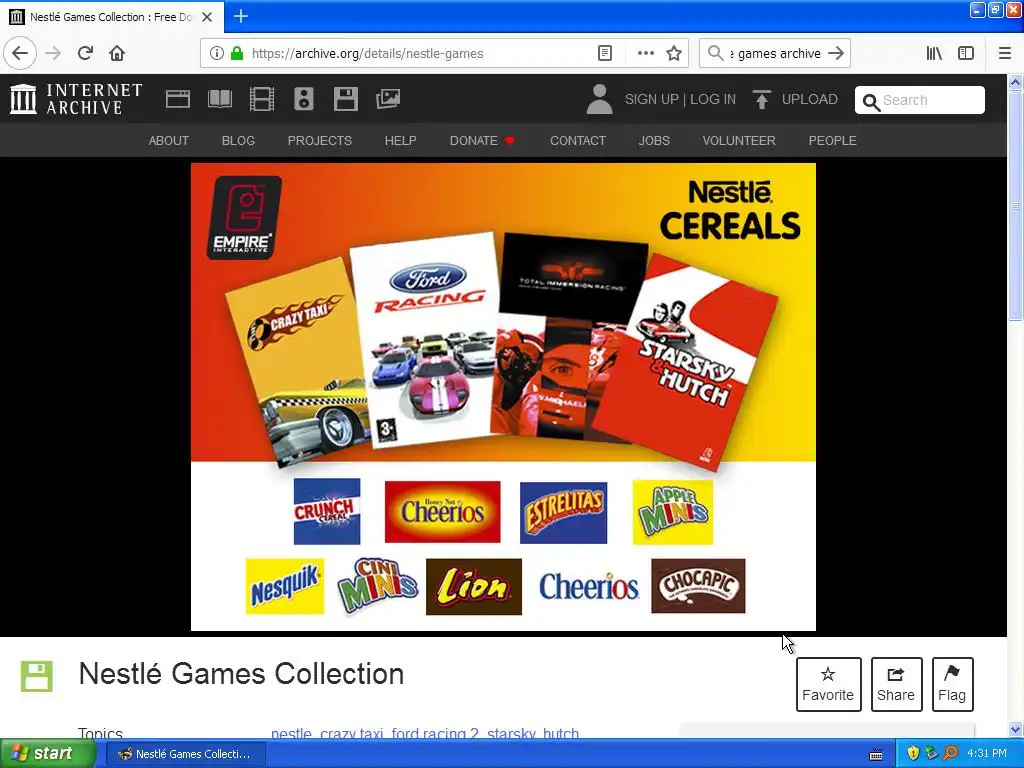Click the page vertical scrollbar thumb

pos(1015,206)
